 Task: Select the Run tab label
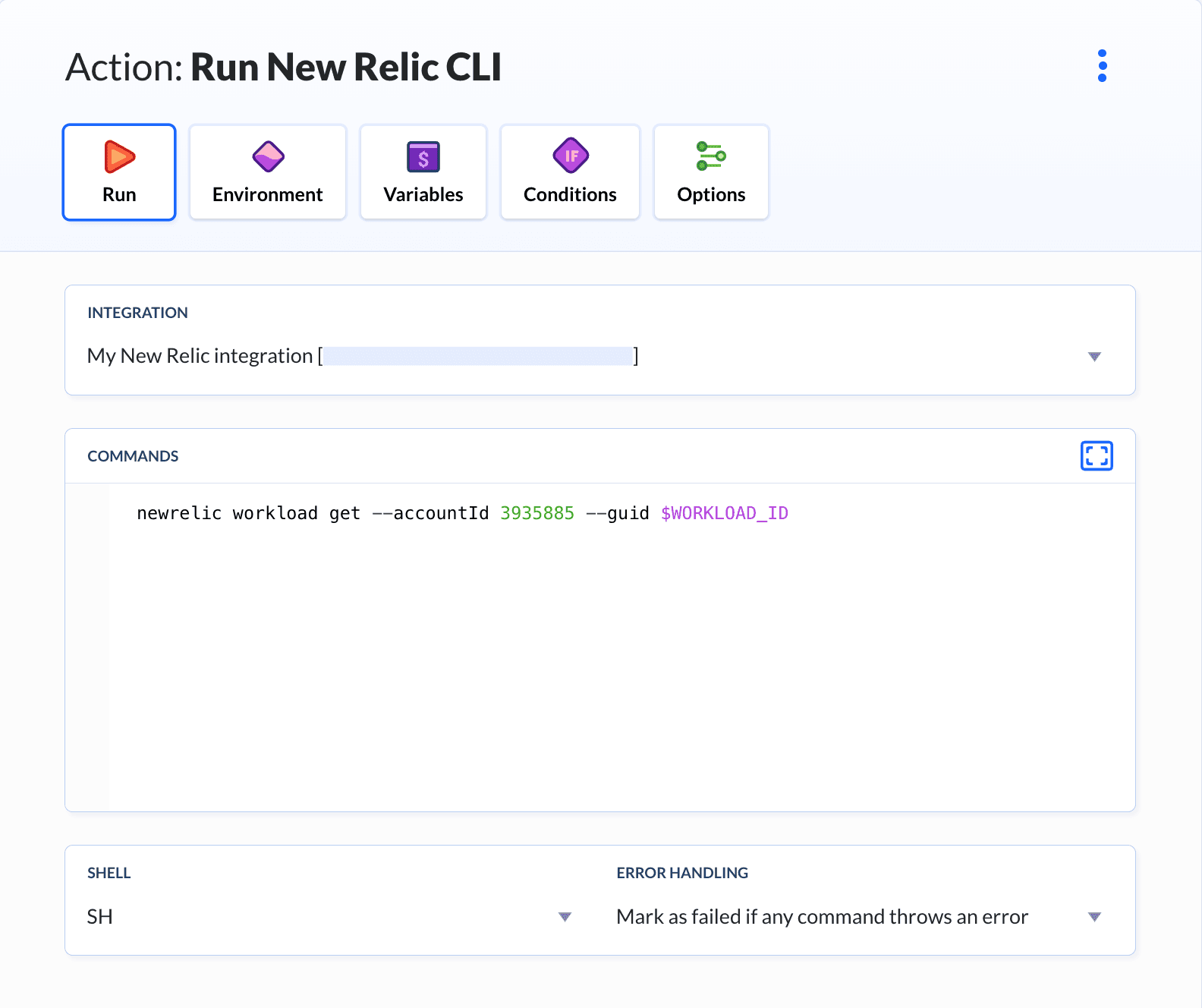(119, 195)
